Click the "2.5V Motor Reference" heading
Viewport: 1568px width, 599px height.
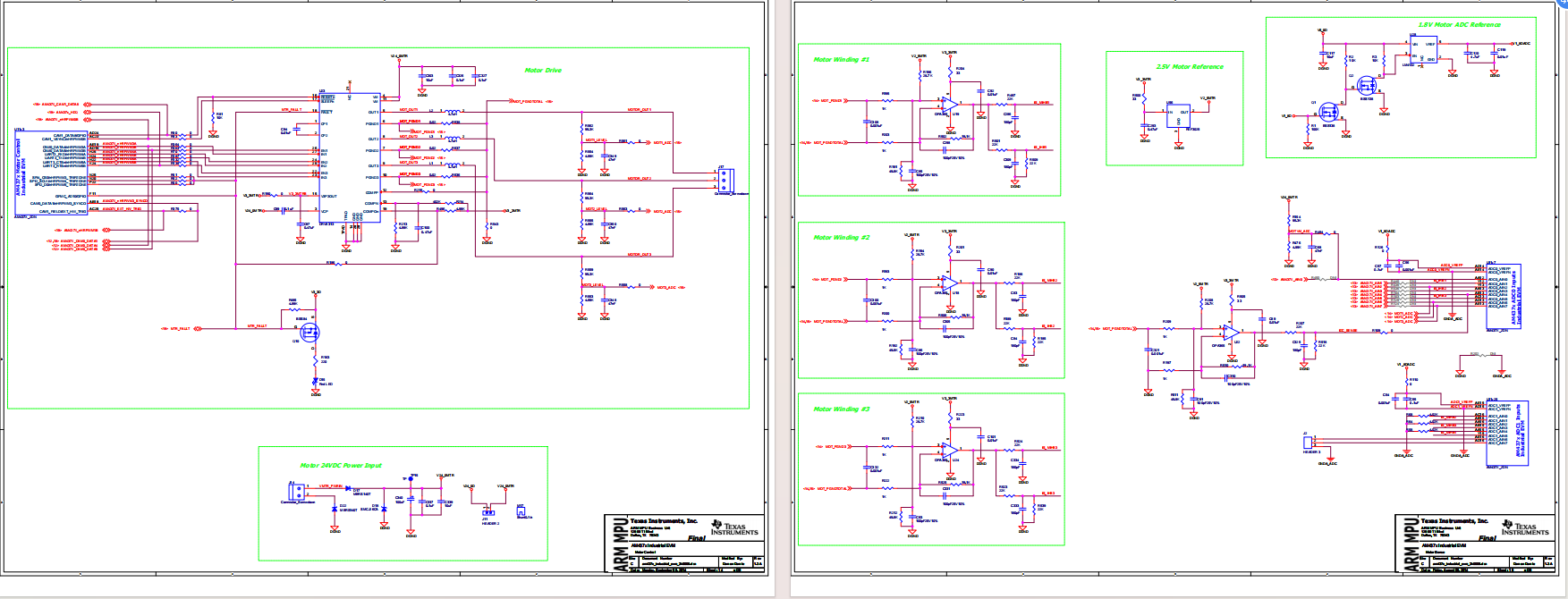1190,67
